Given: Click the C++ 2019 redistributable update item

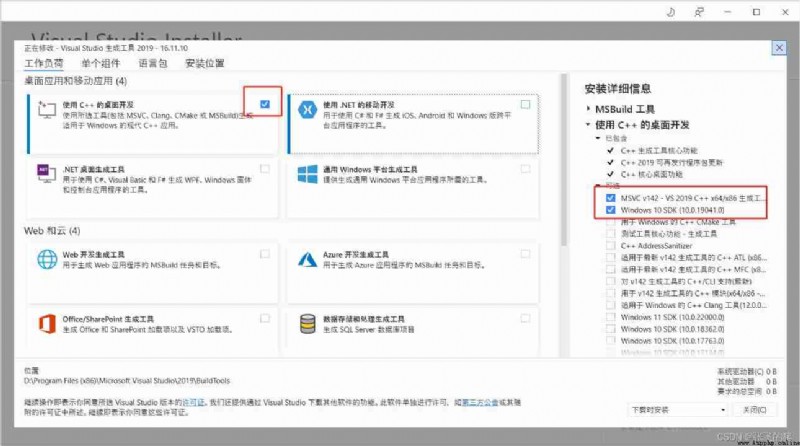Looking at the screenshot, I should (x=671, y=162).
